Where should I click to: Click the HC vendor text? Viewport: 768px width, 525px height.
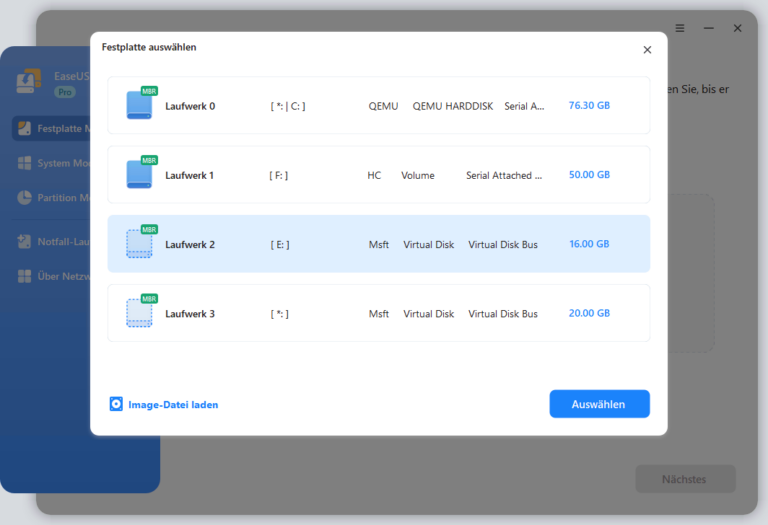point(374,175)
